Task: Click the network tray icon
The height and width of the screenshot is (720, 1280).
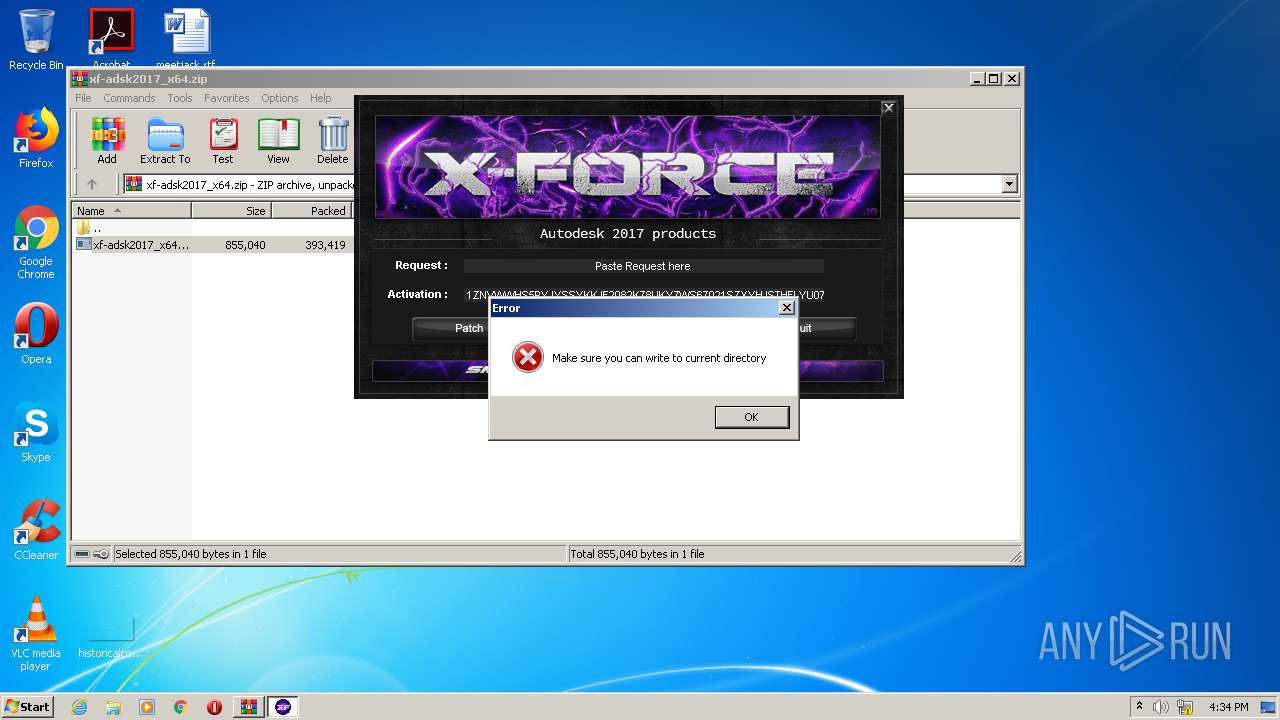Action: click(1185, 707)
